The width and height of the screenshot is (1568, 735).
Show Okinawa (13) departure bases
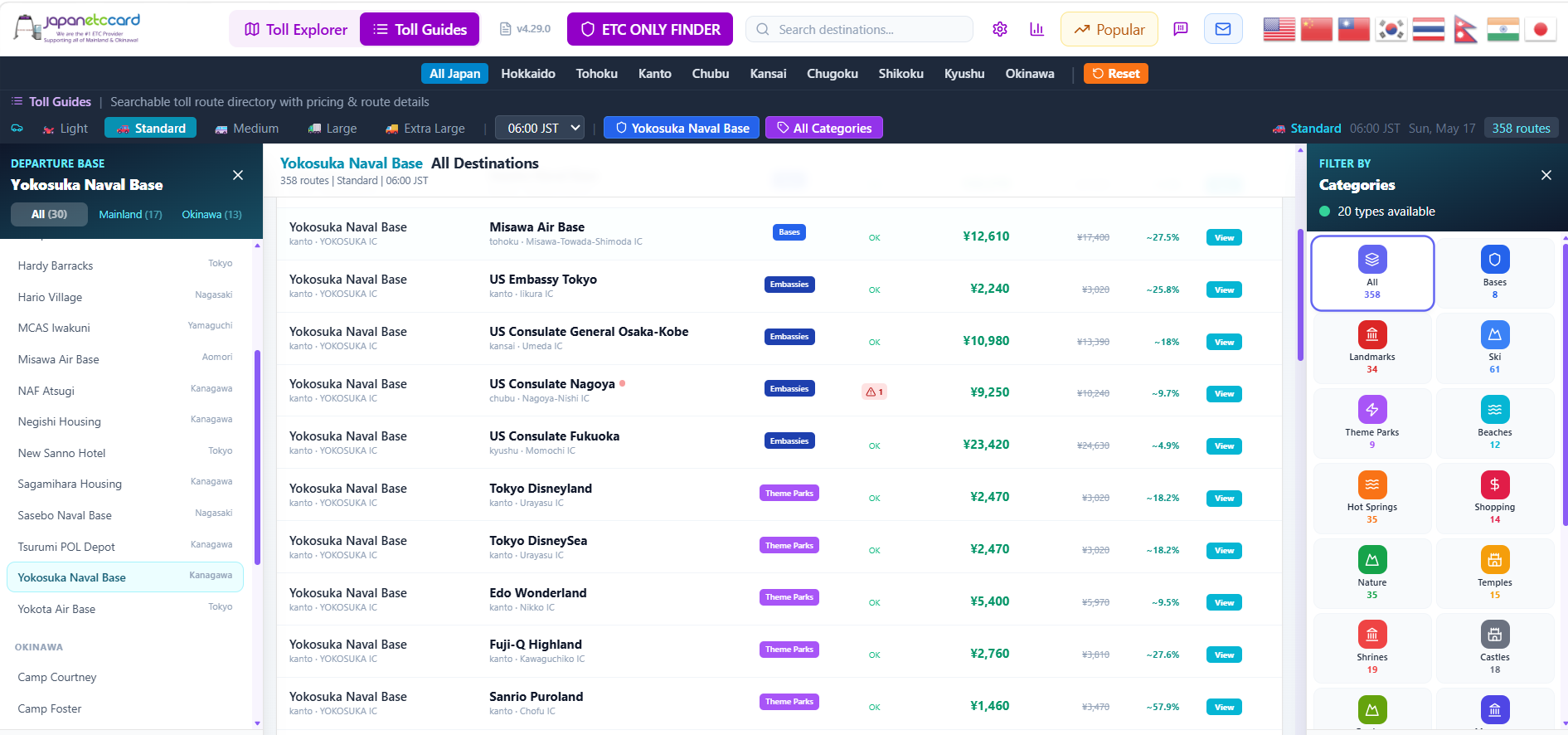211,214
